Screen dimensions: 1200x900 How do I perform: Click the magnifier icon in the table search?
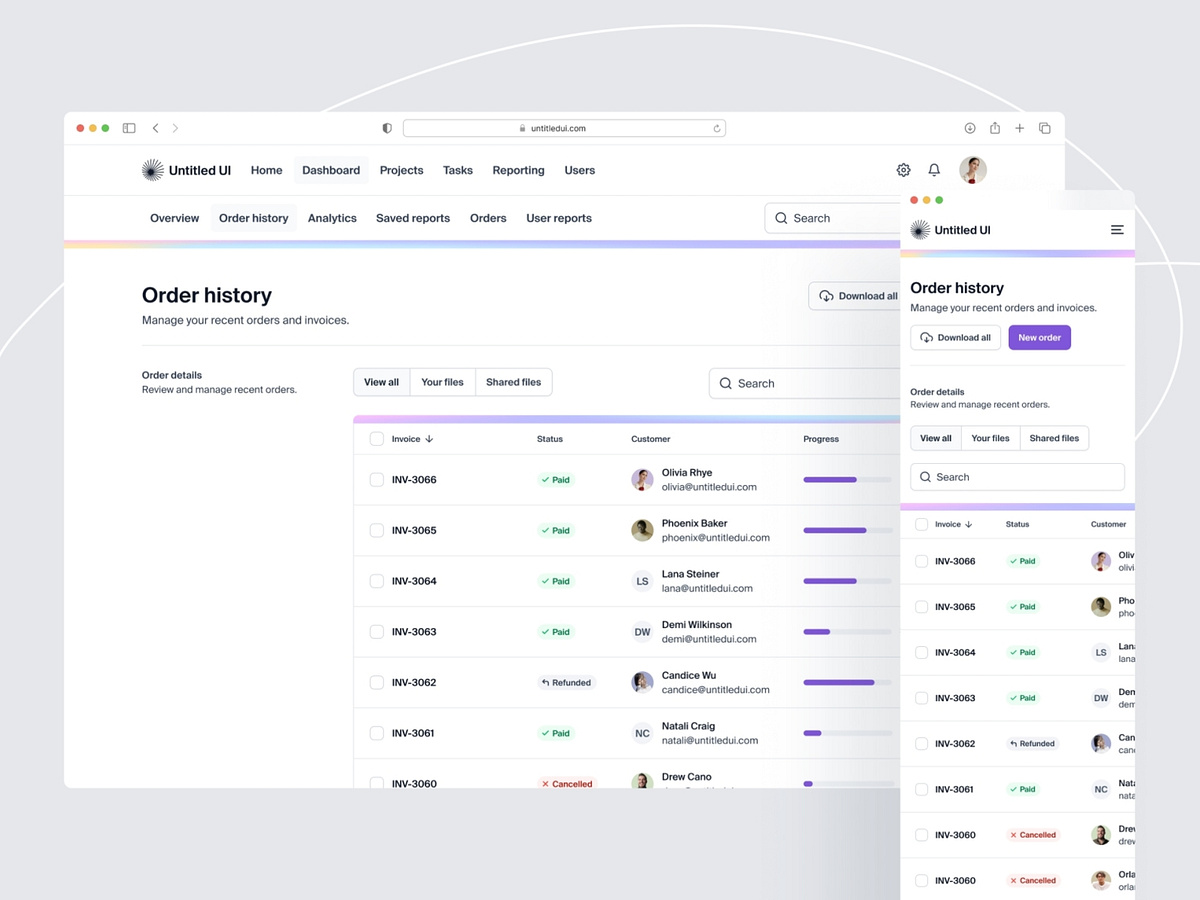coord(726,383)
